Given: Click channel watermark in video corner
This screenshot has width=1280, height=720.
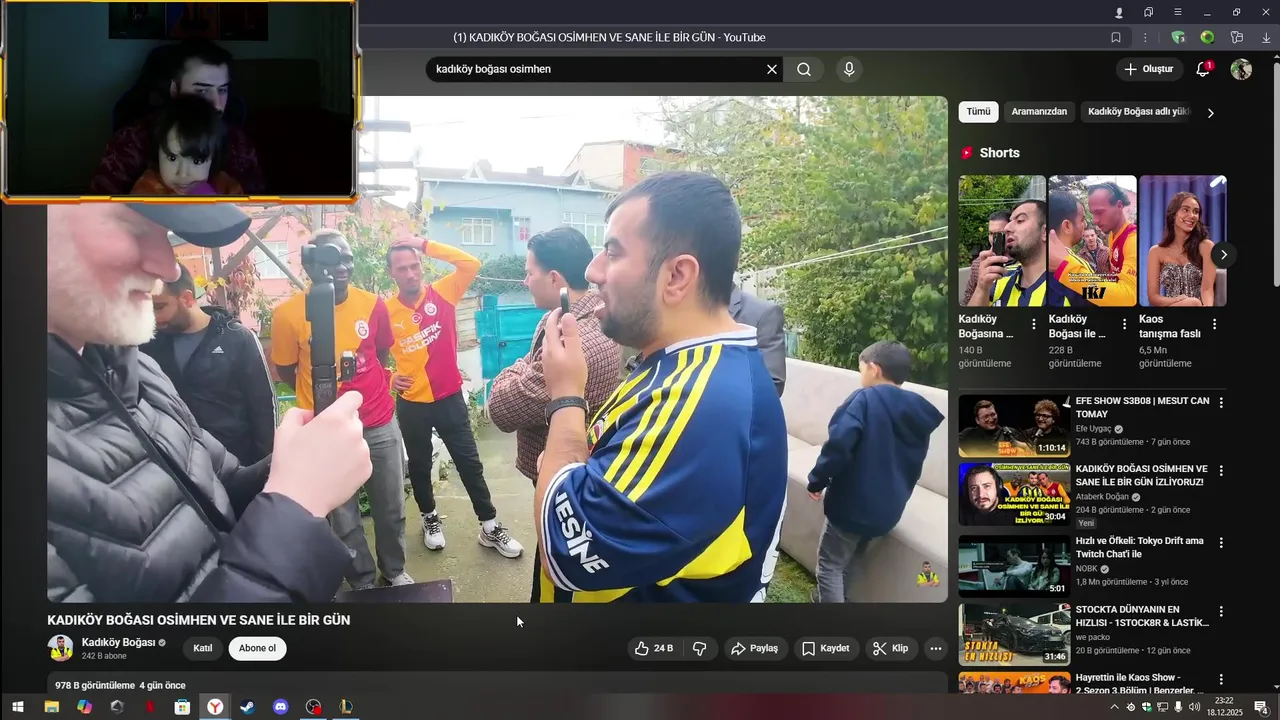Looking at the screenshot, I should 927,574.
